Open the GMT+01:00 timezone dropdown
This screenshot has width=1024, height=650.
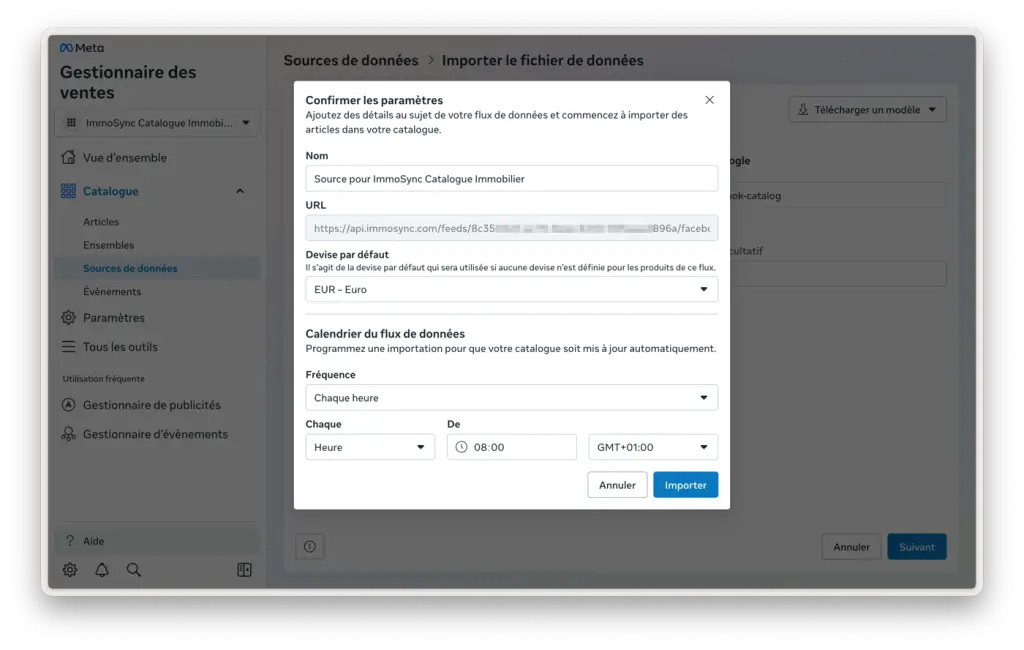pos(653,446)
